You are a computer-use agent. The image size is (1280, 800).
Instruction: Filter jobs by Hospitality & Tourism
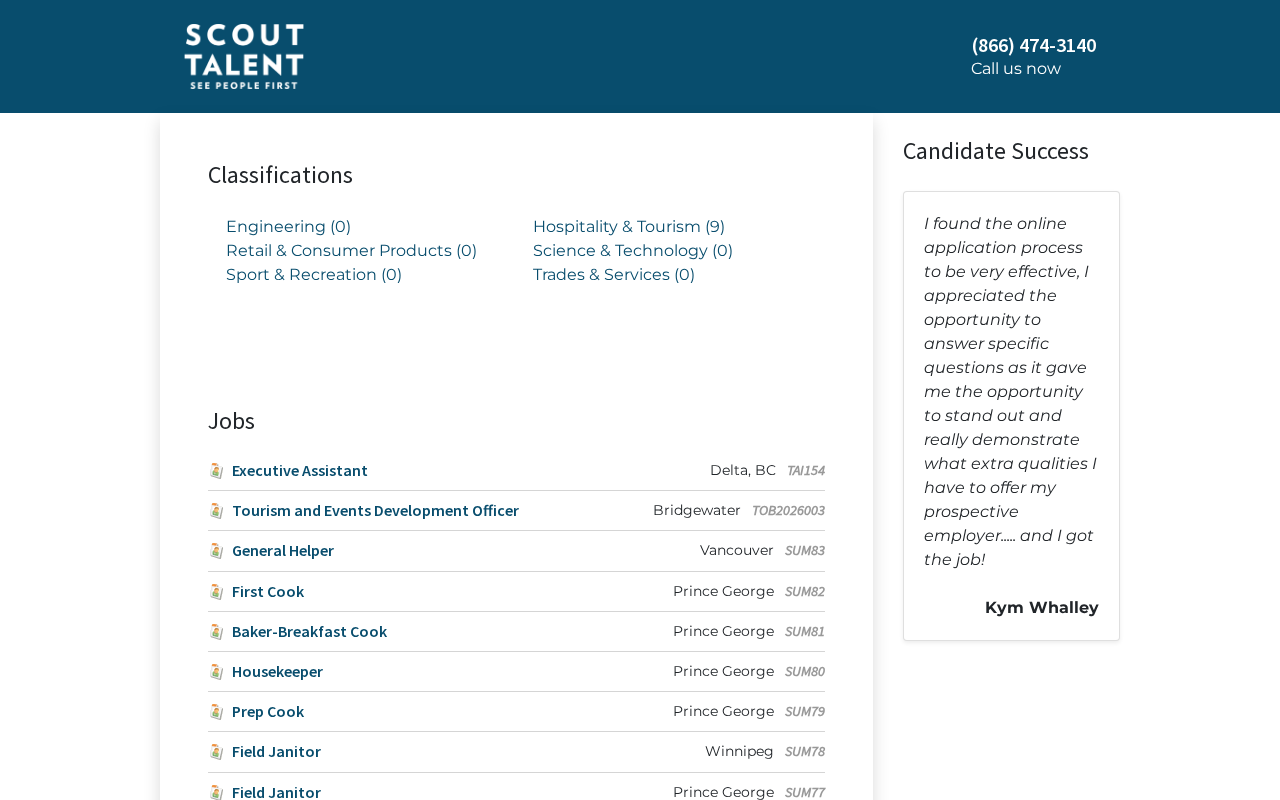(629, 227)
